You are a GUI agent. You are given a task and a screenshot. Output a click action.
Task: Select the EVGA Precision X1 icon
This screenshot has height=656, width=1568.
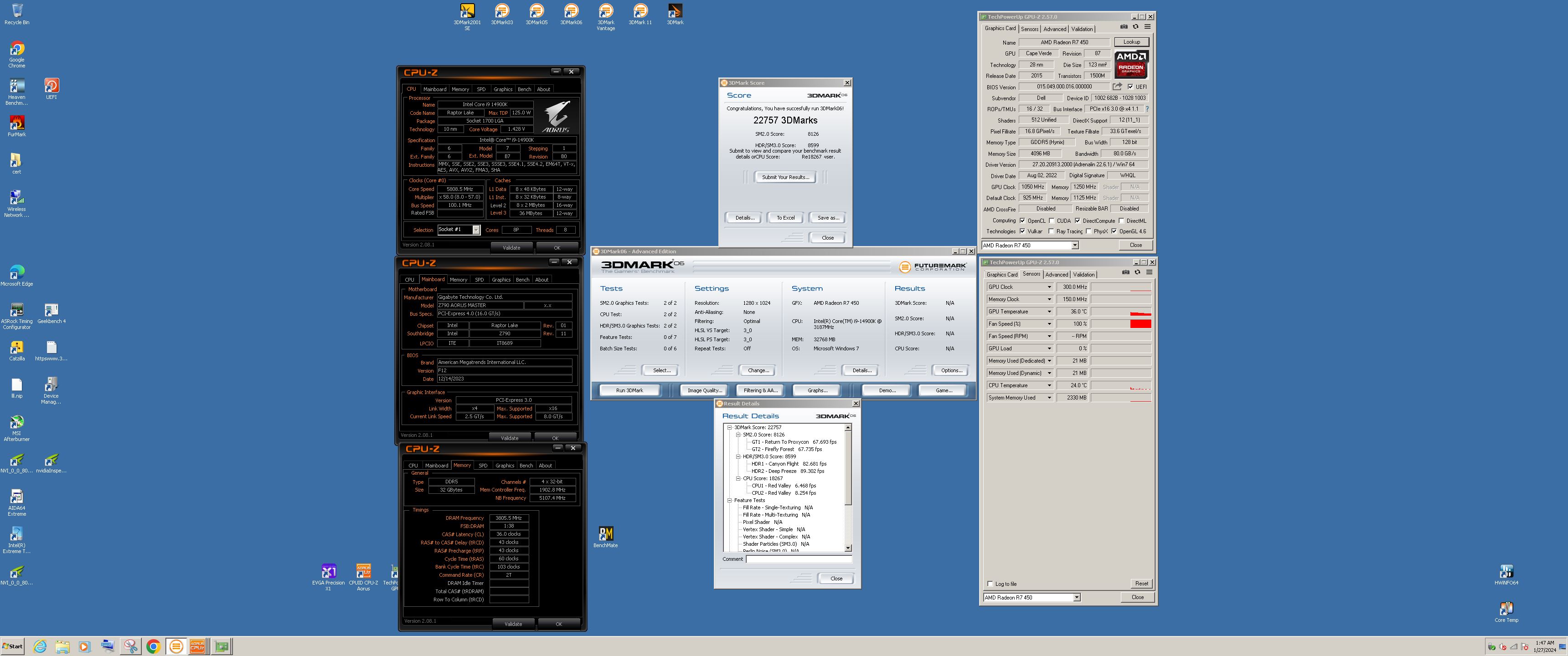(328, 578)
